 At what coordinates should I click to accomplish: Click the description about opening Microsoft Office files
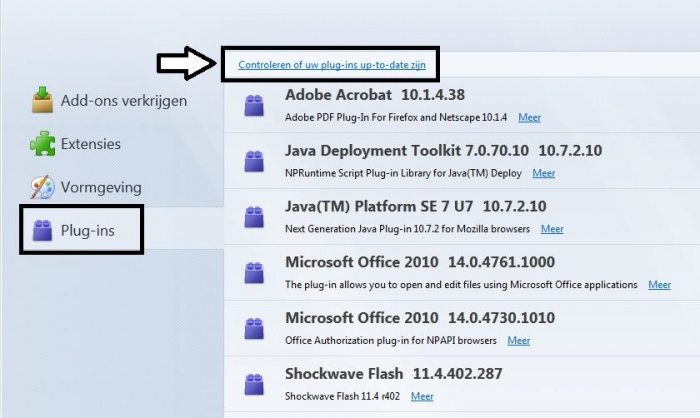click(x=461, y=285)
